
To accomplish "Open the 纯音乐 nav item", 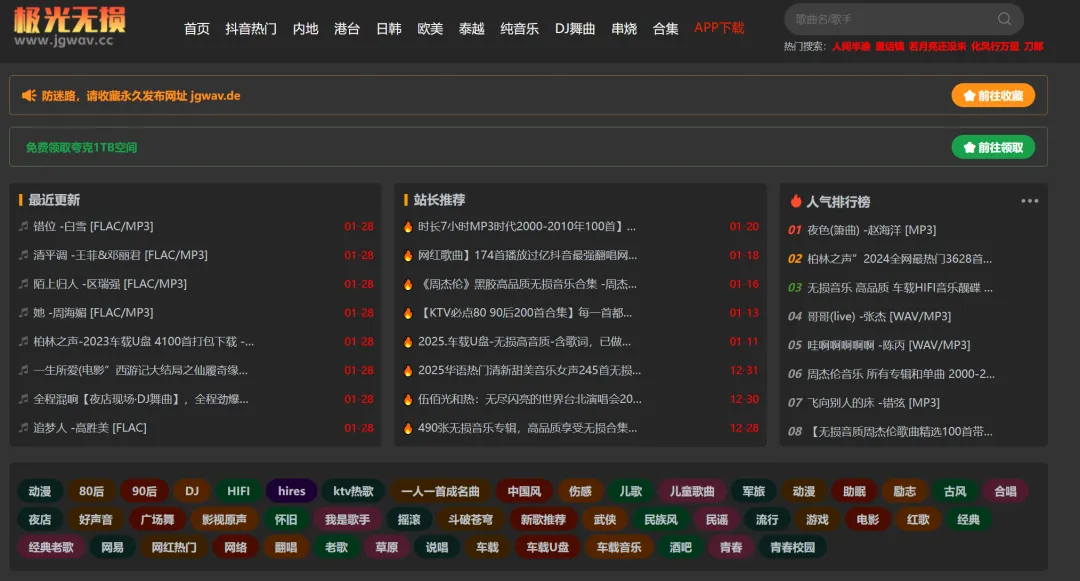I will pyautogui.click(x=519, y=28).
